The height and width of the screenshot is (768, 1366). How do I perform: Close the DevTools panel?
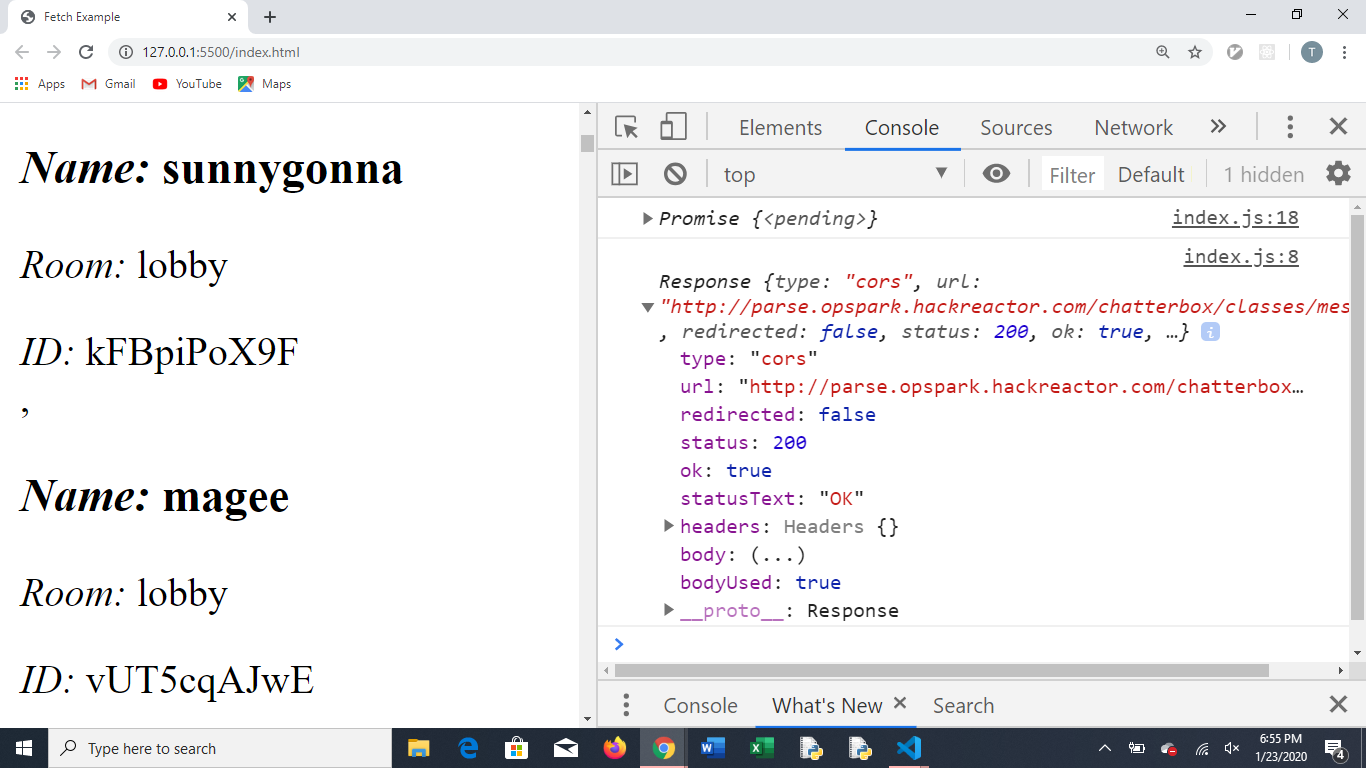point(1338,127)
